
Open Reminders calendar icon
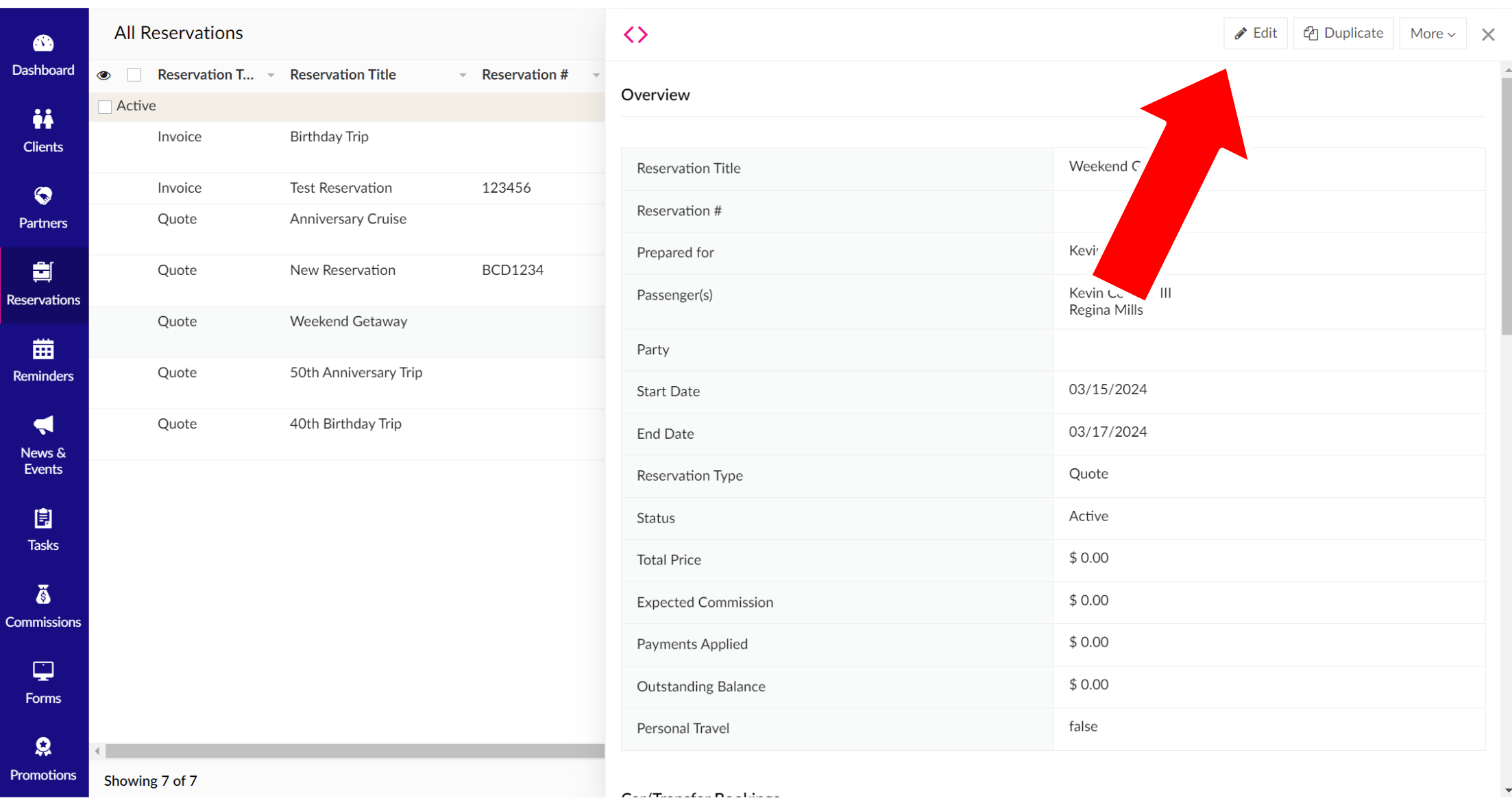click(43, 350)
